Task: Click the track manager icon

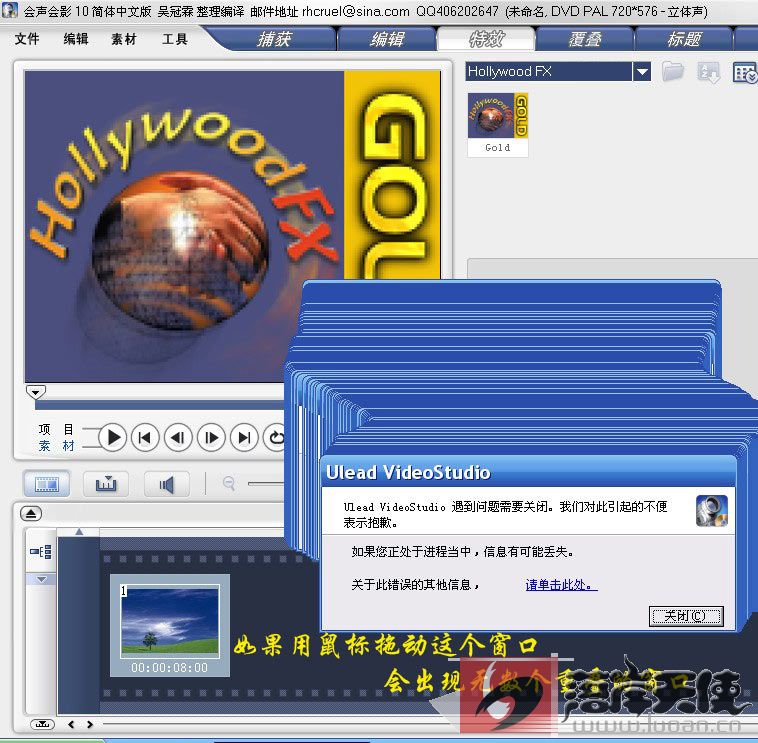Action: (41, 552)
